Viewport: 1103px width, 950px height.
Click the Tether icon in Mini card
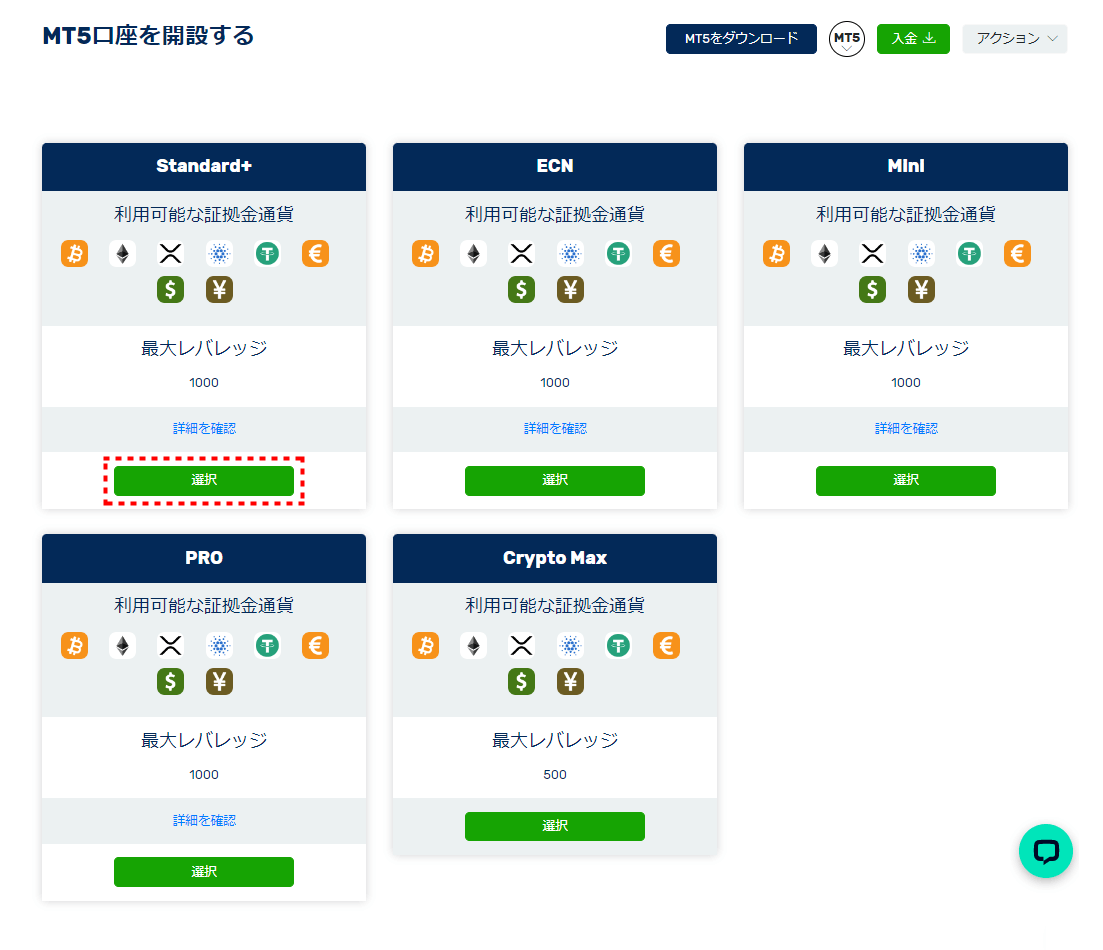pos(969,253)
